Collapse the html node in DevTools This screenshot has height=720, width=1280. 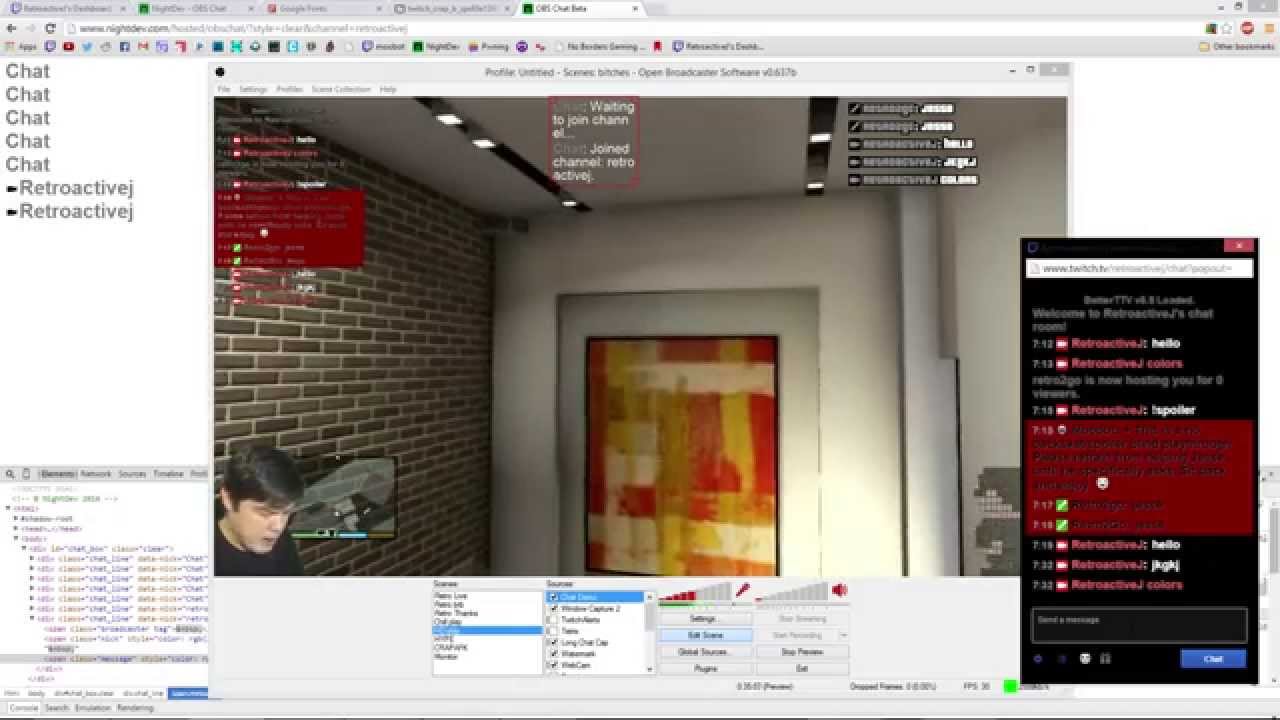tap(9, 508)
